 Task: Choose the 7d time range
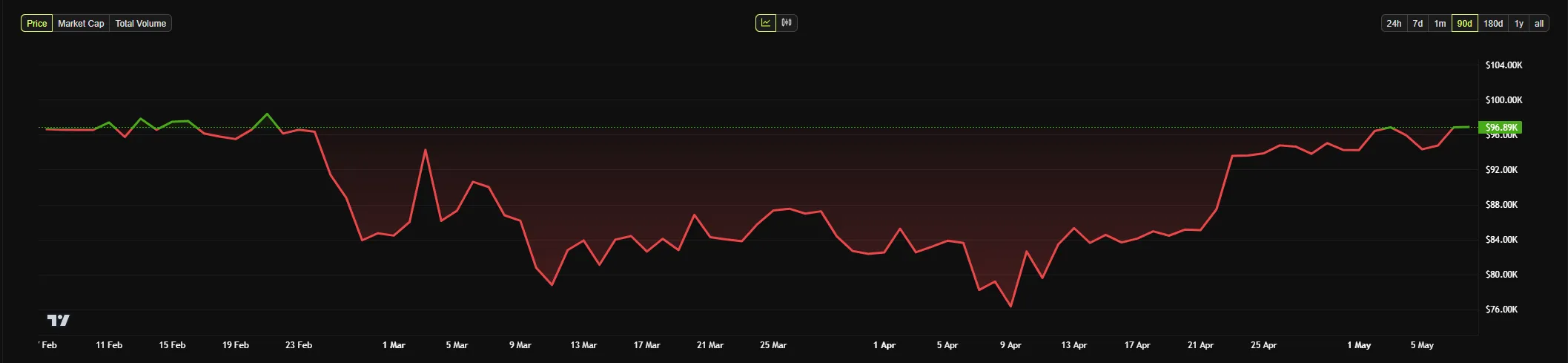1418,24
